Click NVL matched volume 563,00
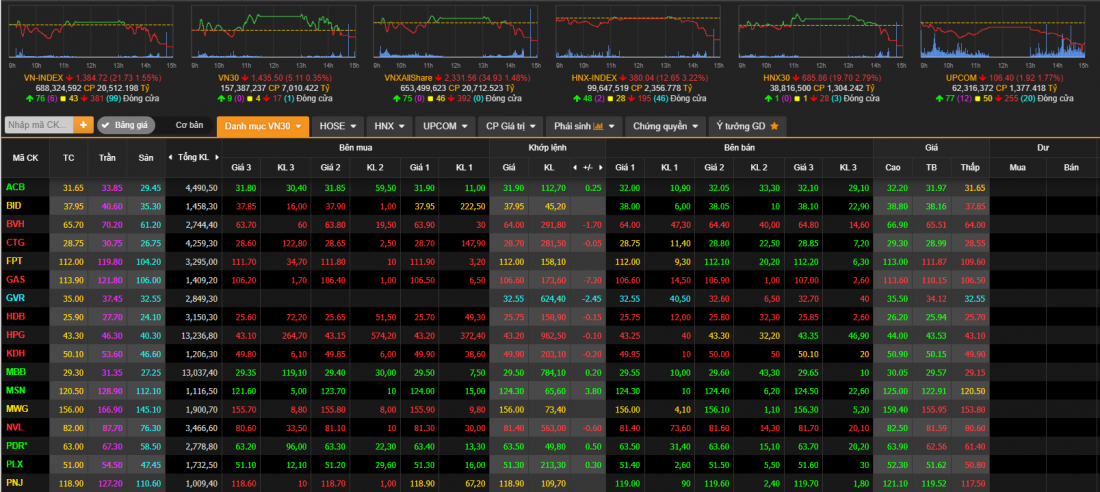This screenshot has height=492, width=1100. tap(552, 427)
